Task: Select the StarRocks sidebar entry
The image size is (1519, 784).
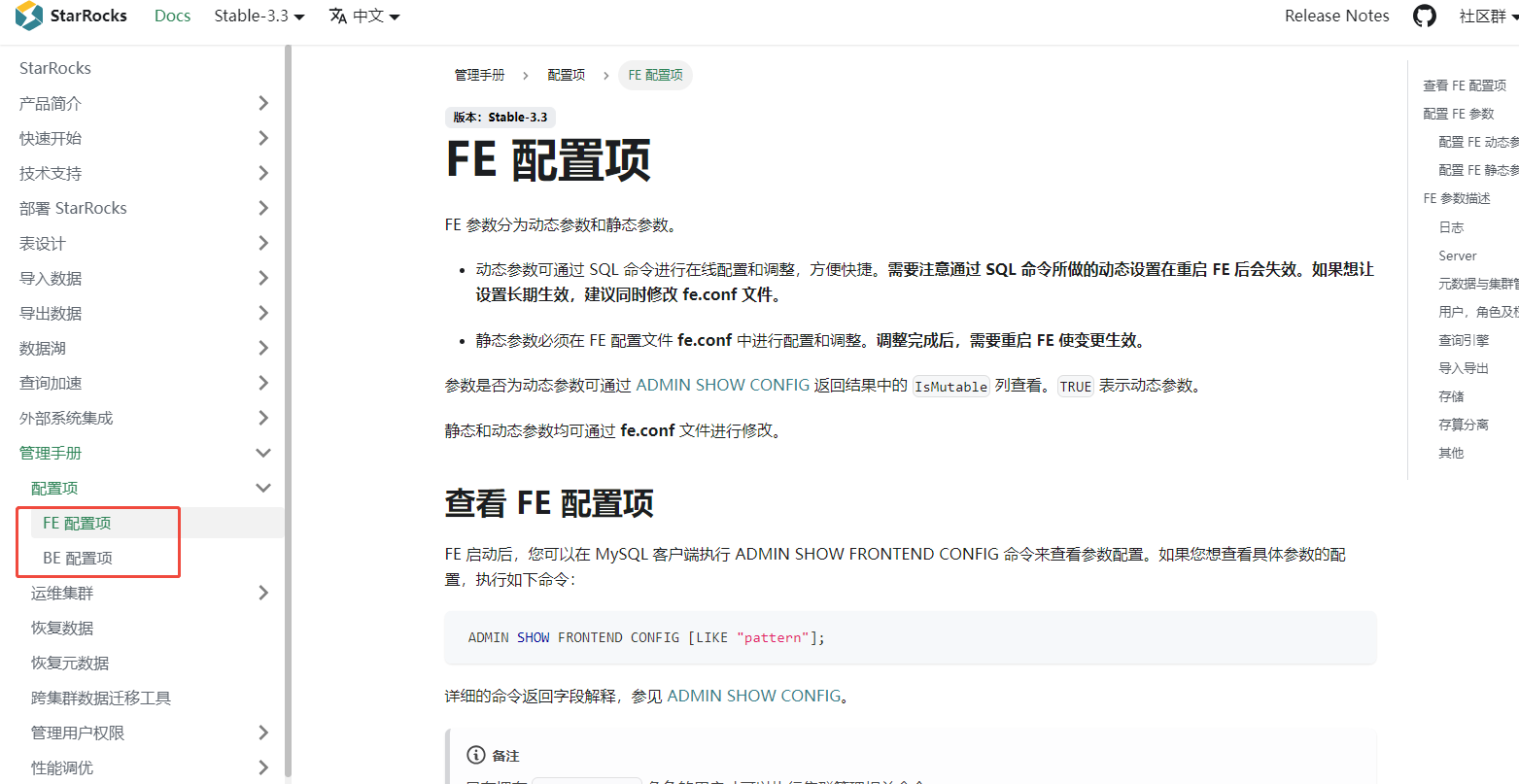Action: 55,68
